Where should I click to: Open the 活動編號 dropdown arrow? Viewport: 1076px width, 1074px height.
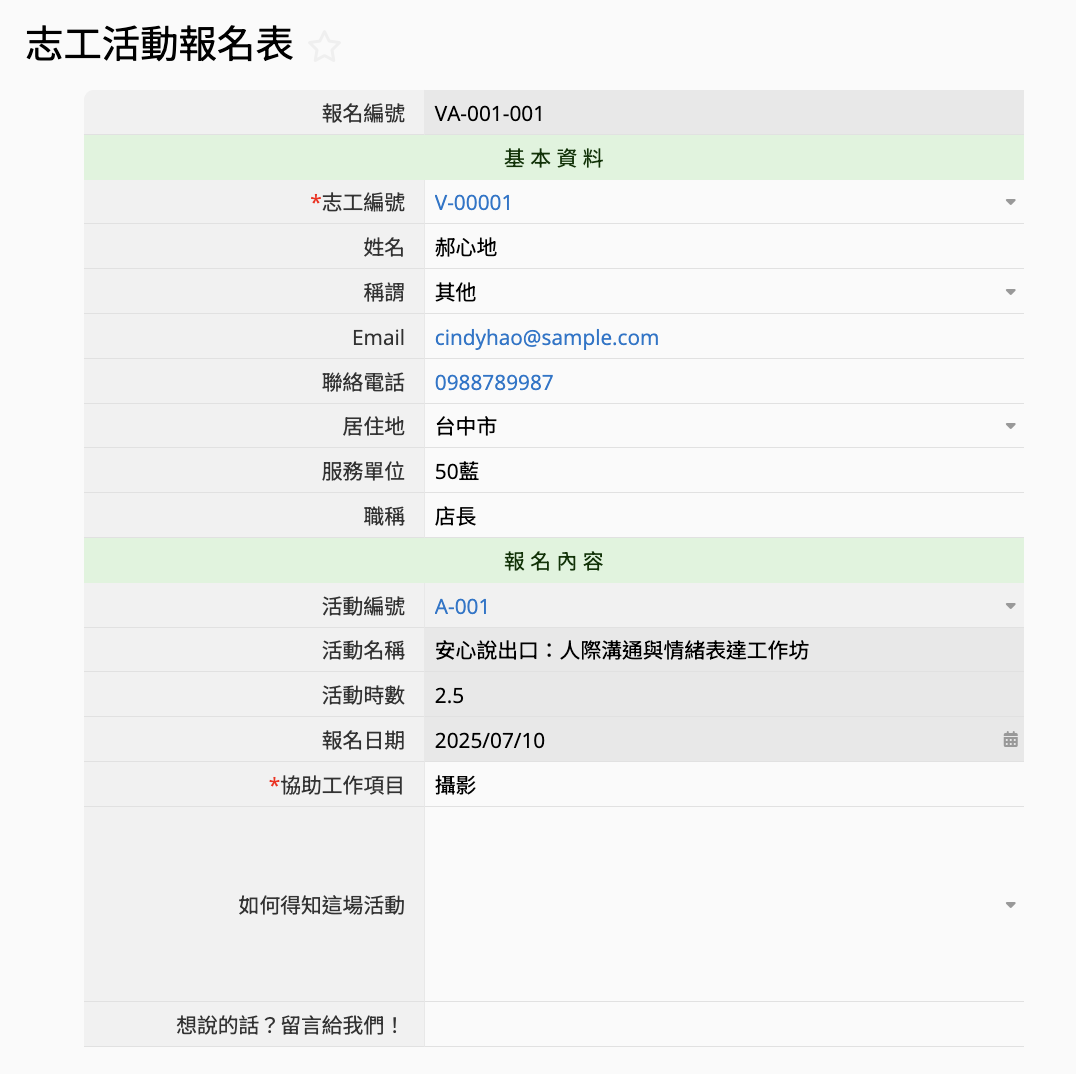coord(1010,607)
